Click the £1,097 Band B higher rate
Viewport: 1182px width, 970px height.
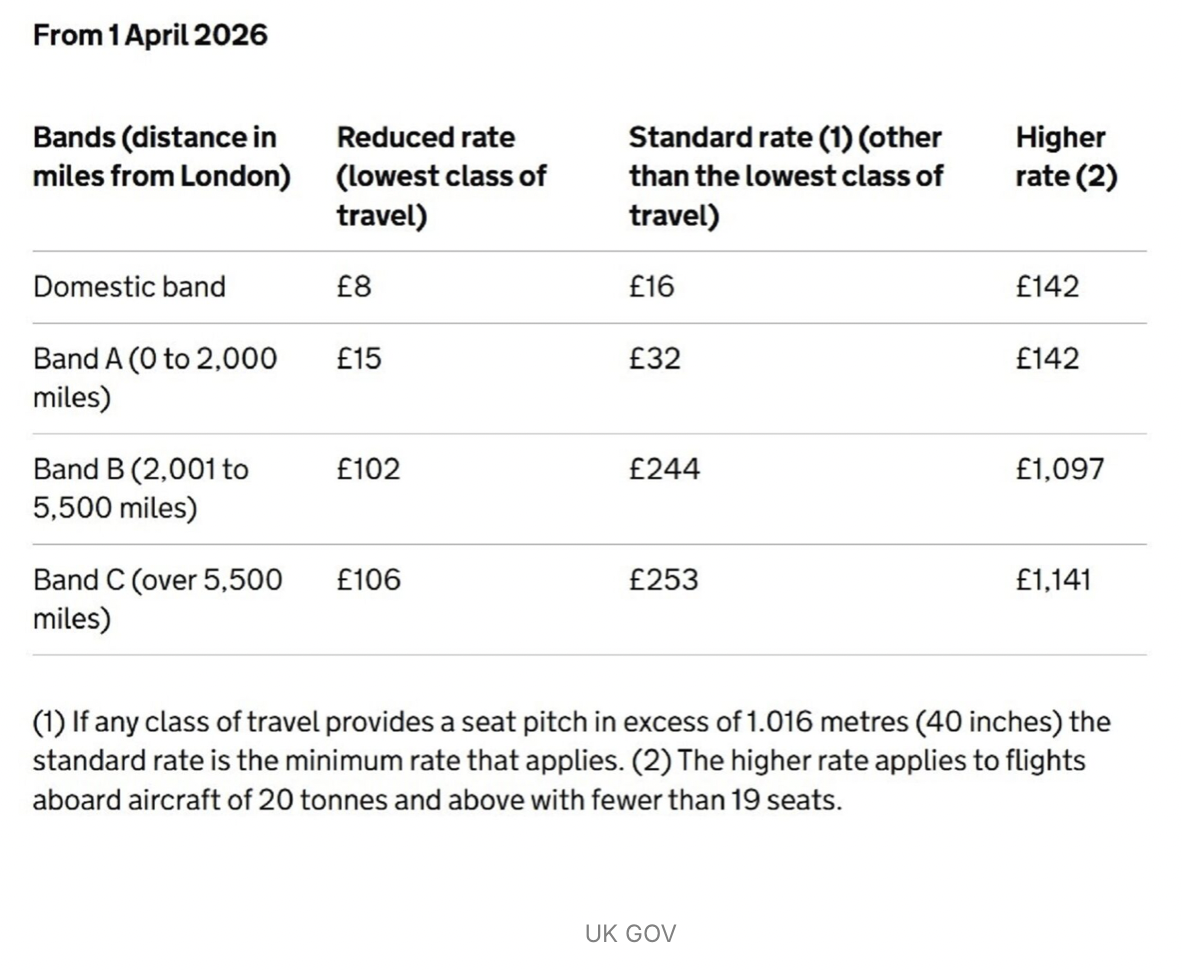tap(1059, 469)
